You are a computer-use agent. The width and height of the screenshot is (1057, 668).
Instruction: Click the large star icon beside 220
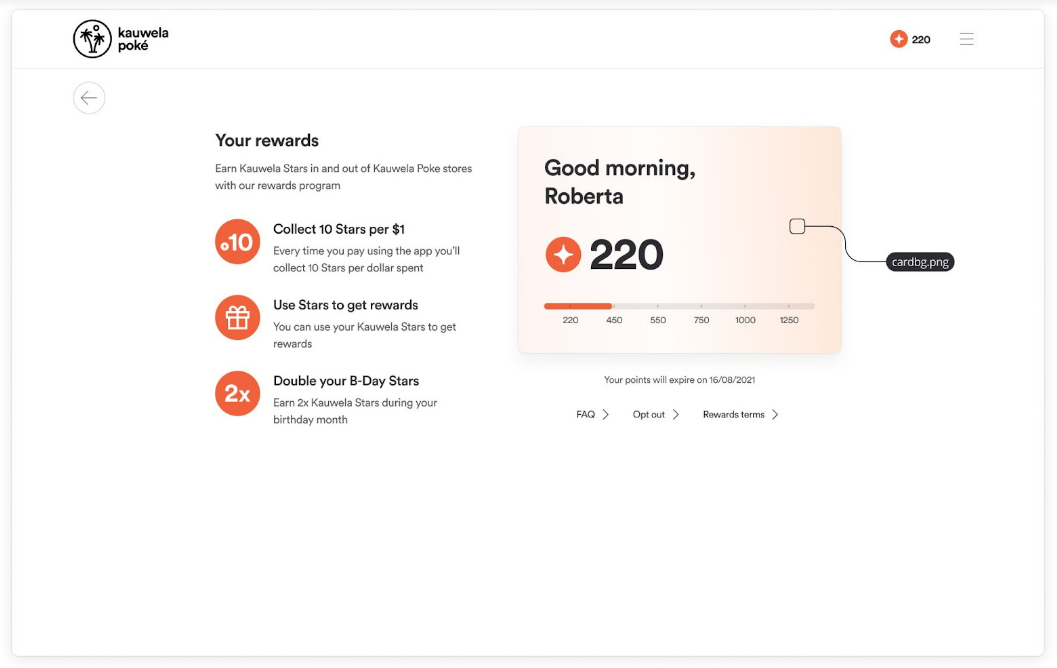[x=563, y=254]
